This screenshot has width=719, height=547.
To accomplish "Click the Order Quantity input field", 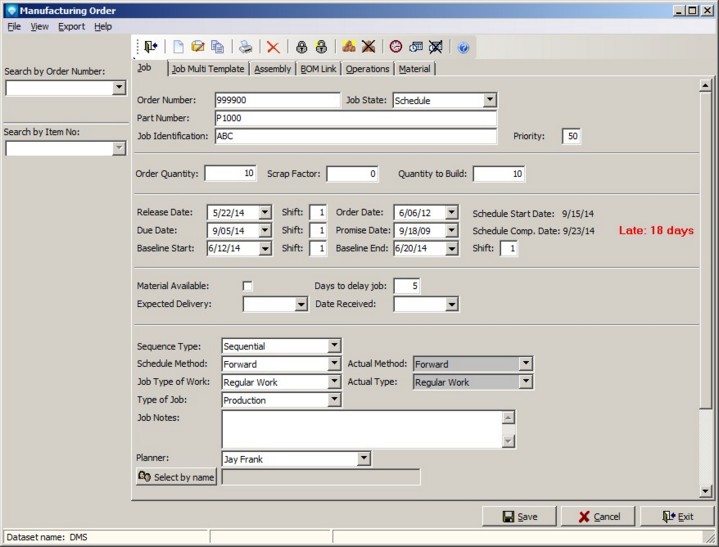I will click(x=230, y=174).
